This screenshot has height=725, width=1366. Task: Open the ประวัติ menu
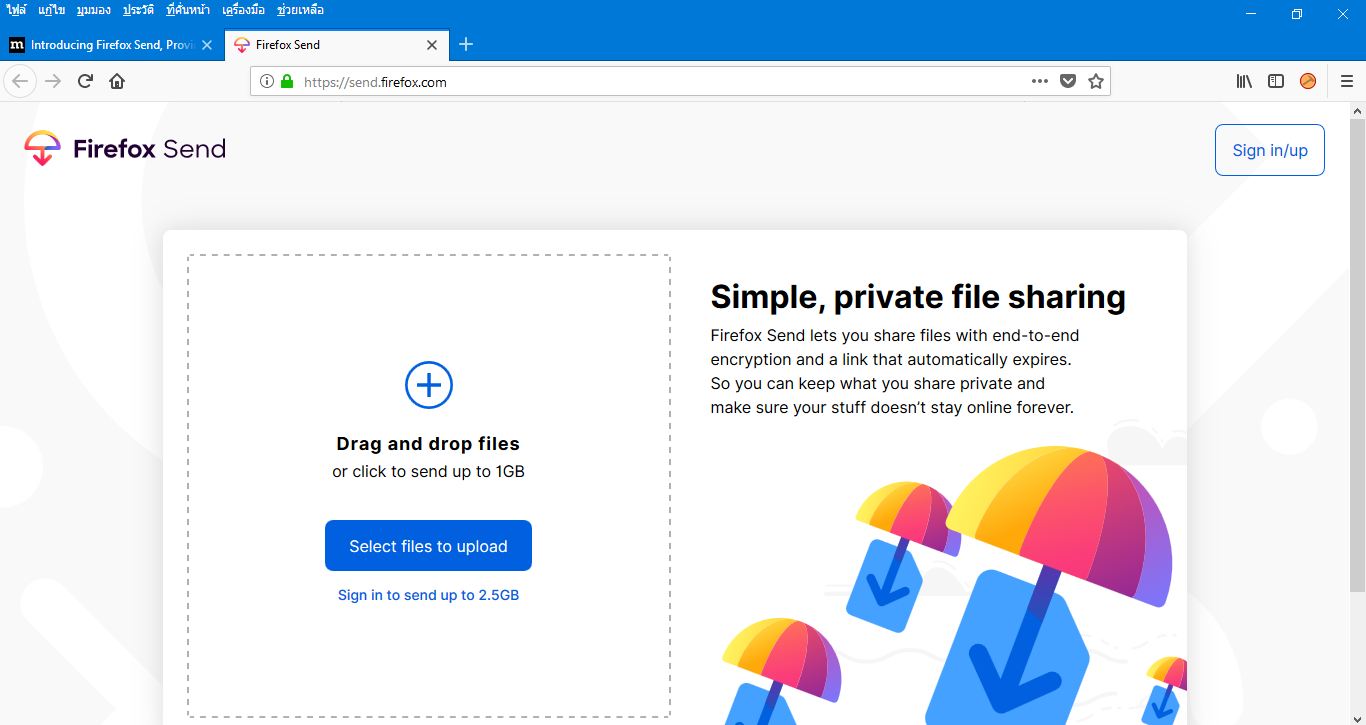[x=138, y=10]
